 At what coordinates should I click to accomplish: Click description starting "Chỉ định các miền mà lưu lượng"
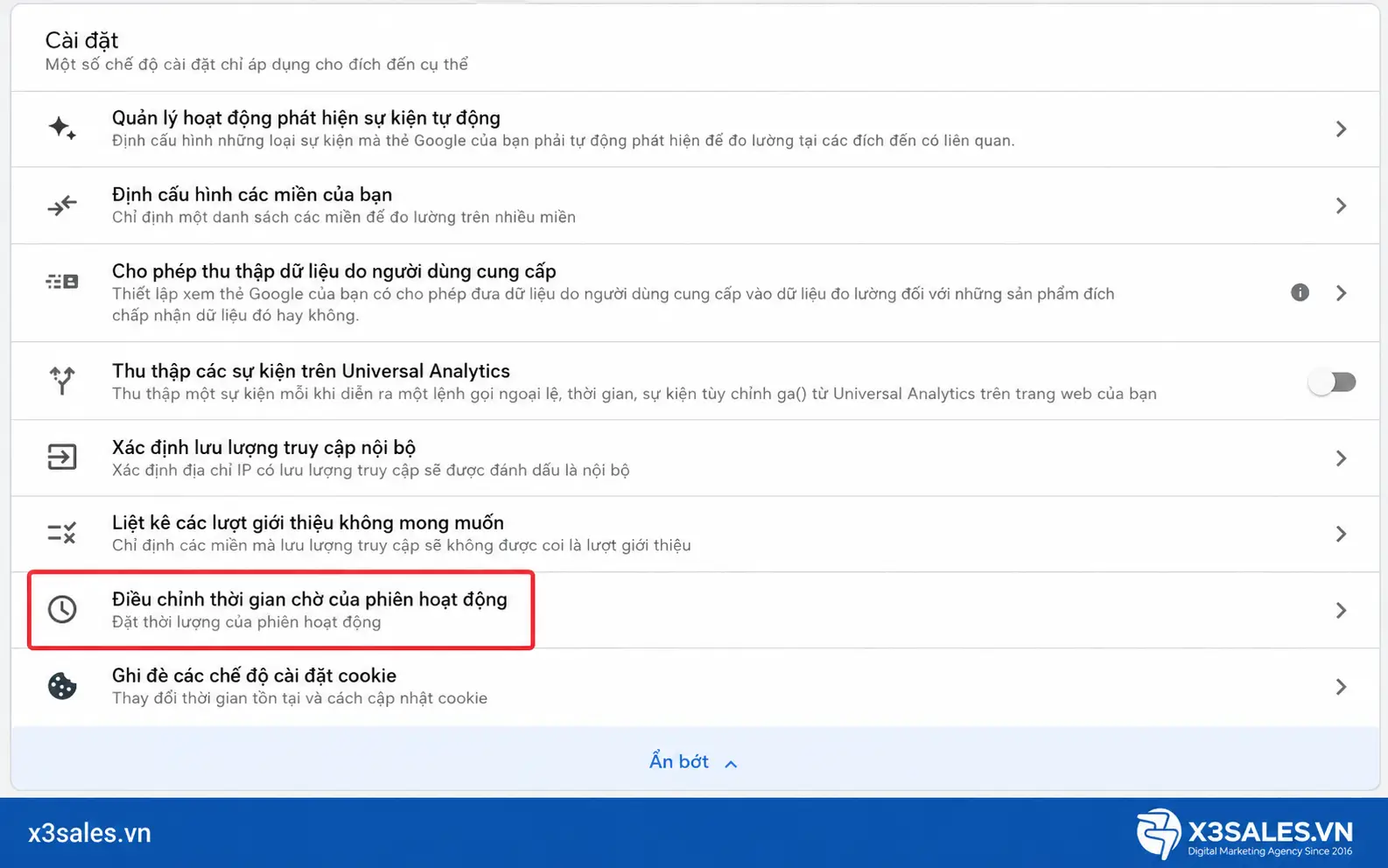[x=402, y=545]
